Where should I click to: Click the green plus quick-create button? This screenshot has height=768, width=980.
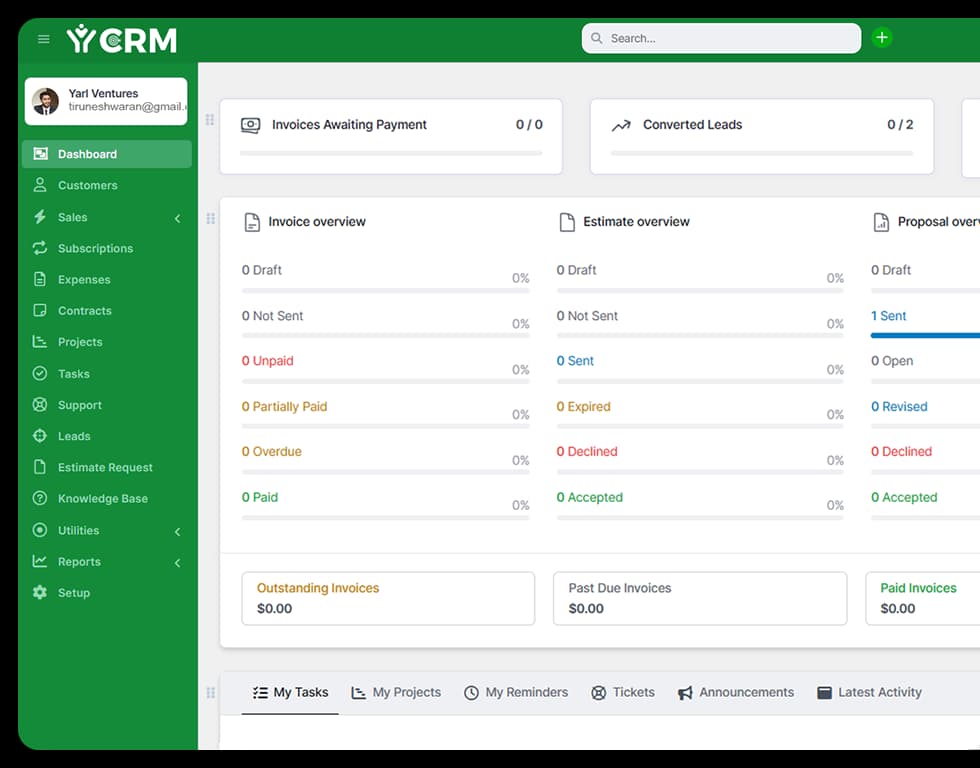tap(882, 37)
